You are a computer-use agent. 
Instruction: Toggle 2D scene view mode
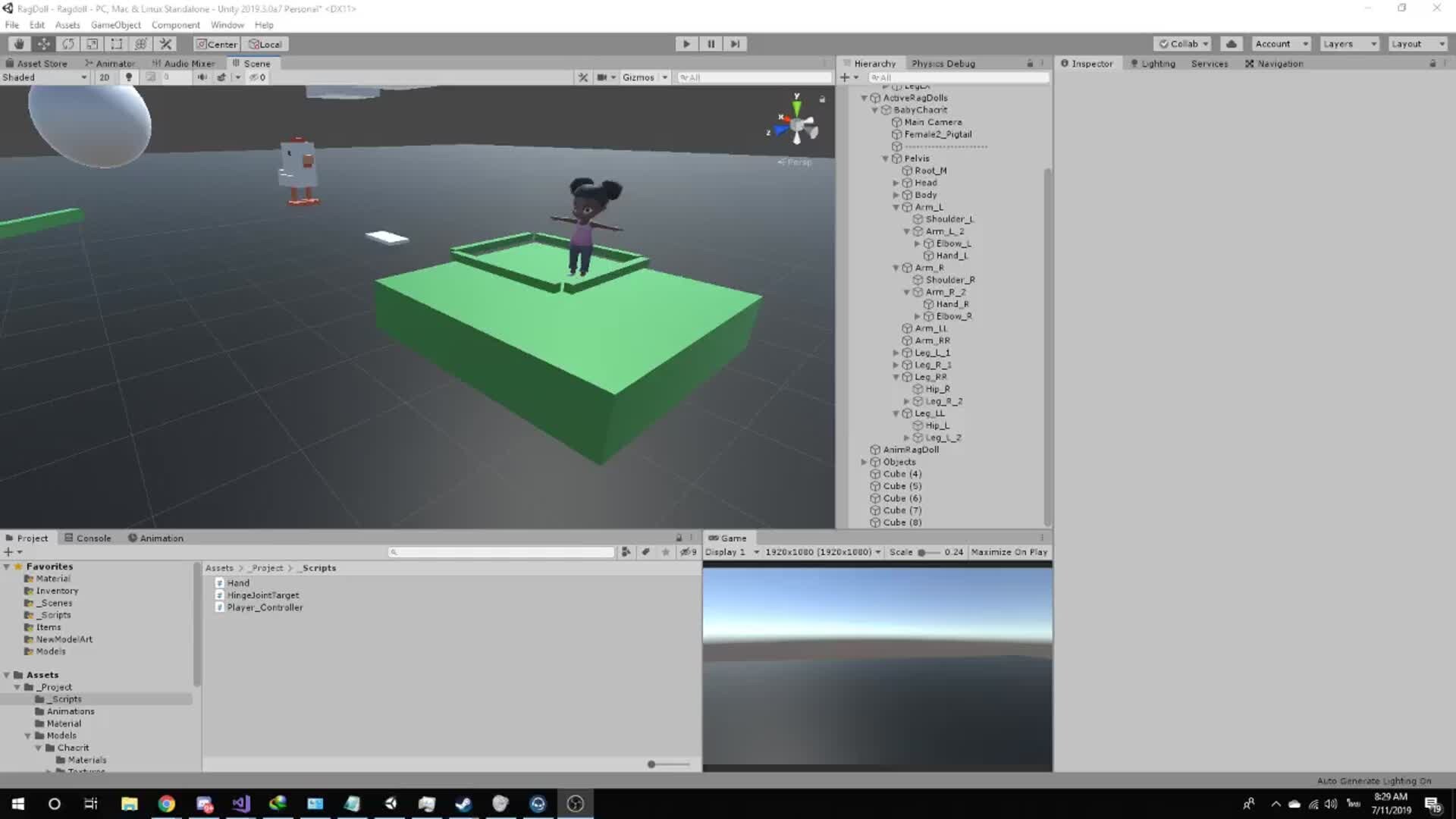[x=105, y=77]
